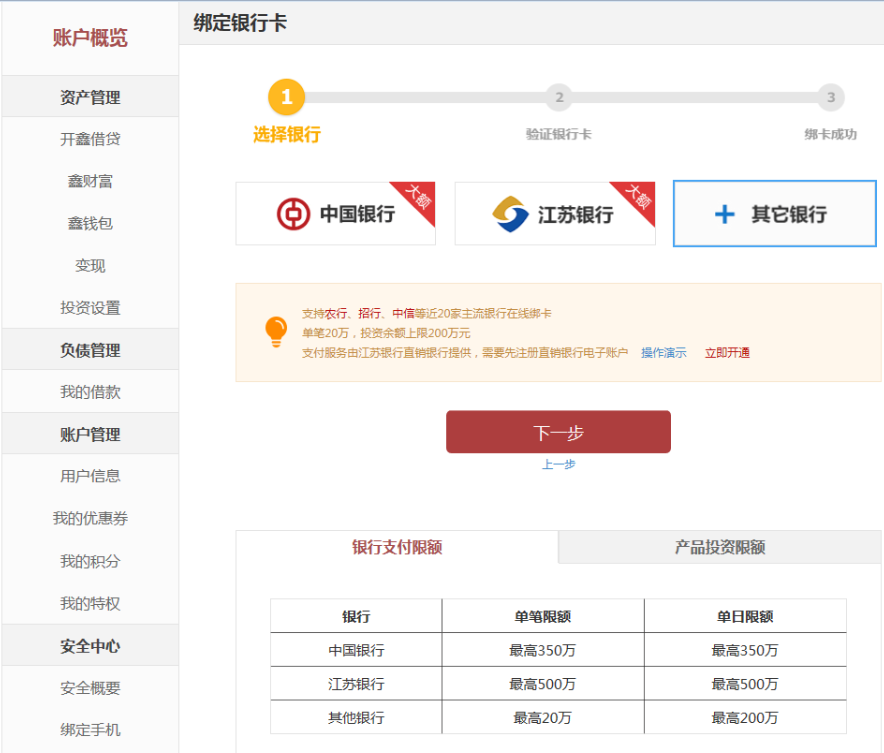Image resolution: width=884 pixels, height=753 pixels.
Task: Open 投资设置 in the sidebar
Action: click(x=90, y=308)
